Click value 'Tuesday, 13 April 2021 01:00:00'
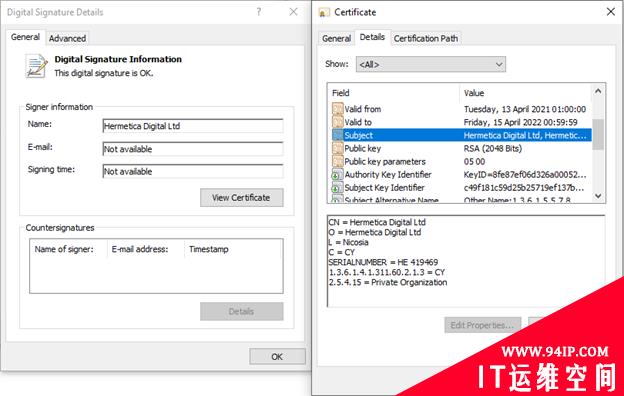Image resolution: width=624 pixels, height=396 pixels. coord(525,109)
